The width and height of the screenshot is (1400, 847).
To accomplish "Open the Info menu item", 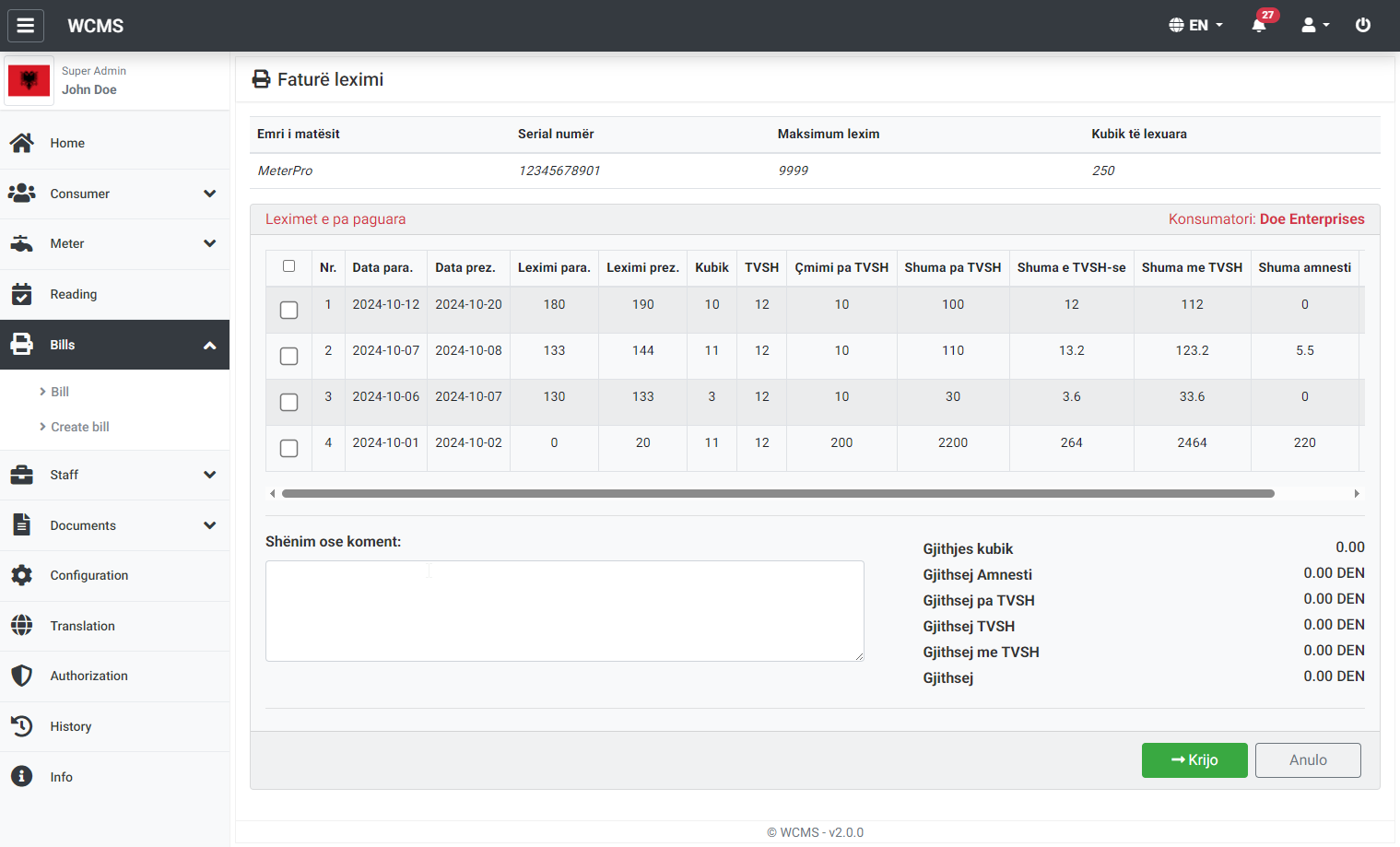I will 114,777.
